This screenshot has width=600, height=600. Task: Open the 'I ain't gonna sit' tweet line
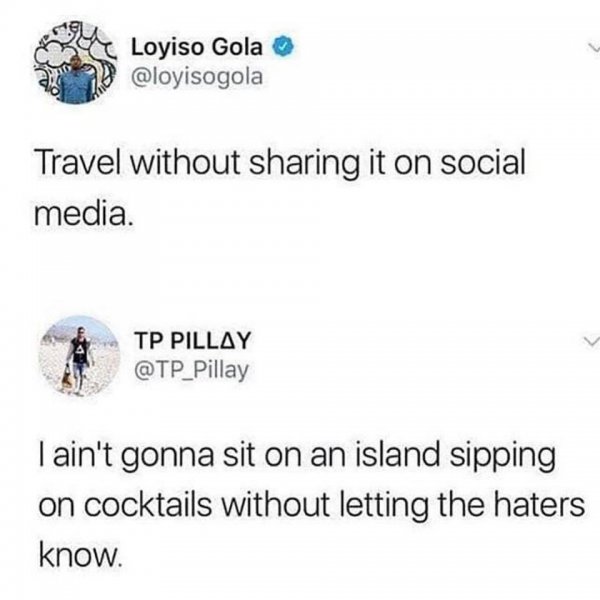click(297, 457)
